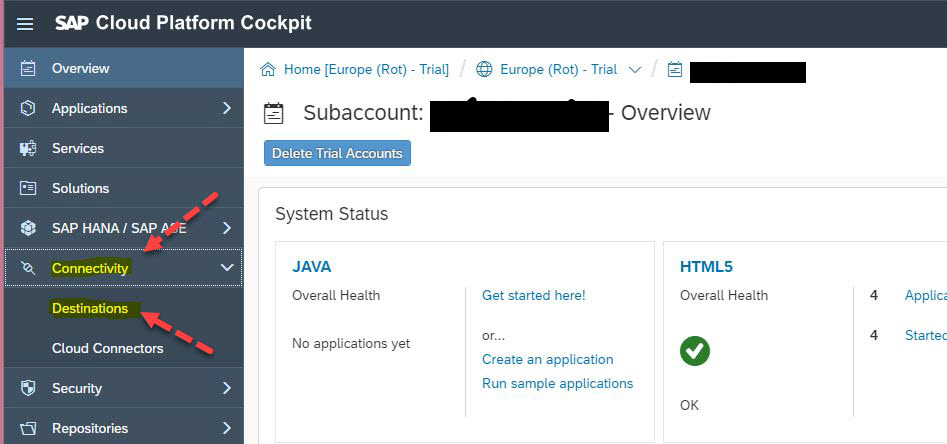Click the globe icon next to Europe (Rot) - Trial
This screenshot has height=444, width=947.
484,69
